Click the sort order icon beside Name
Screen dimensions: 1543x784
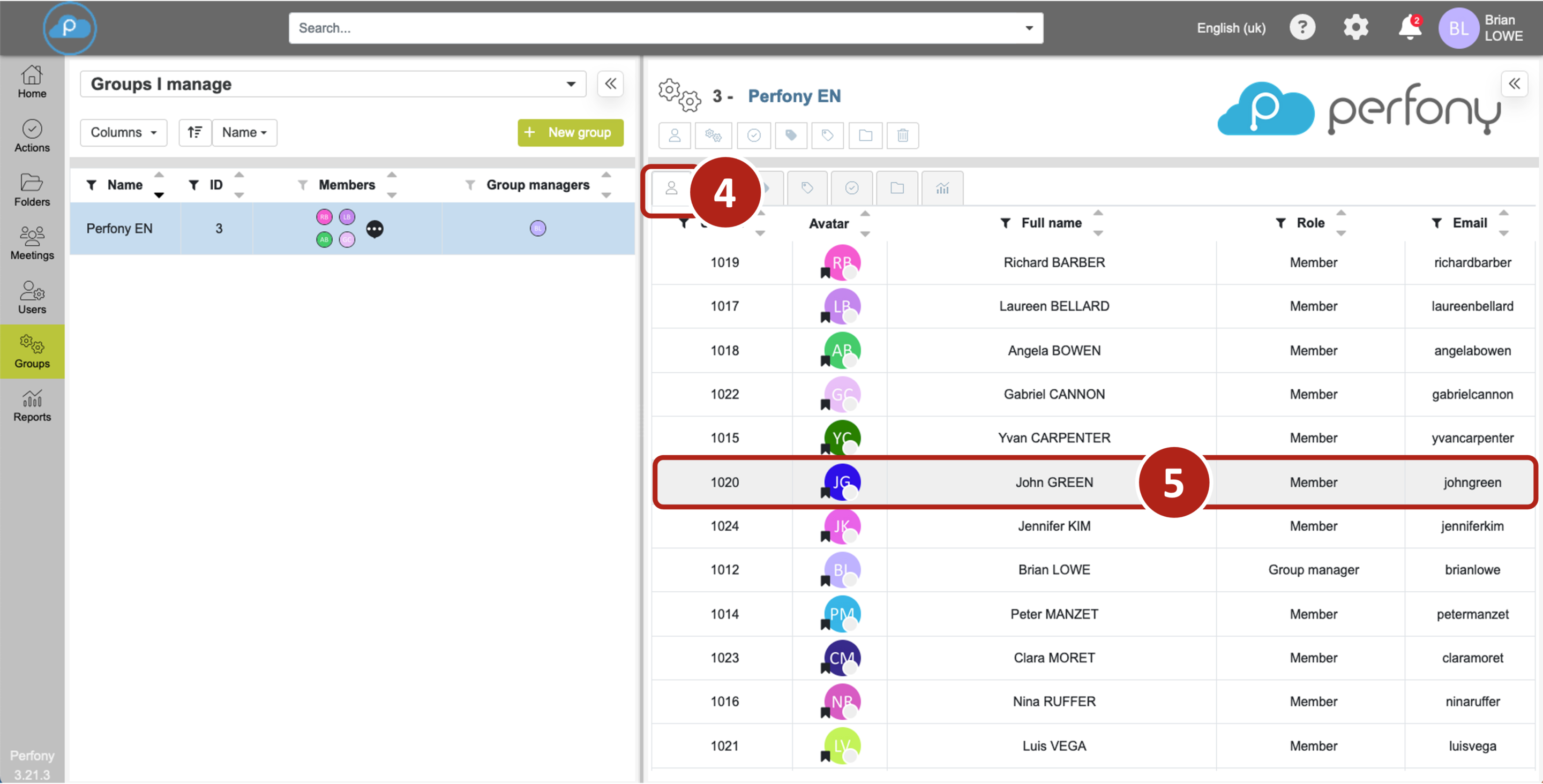[194, 132]
